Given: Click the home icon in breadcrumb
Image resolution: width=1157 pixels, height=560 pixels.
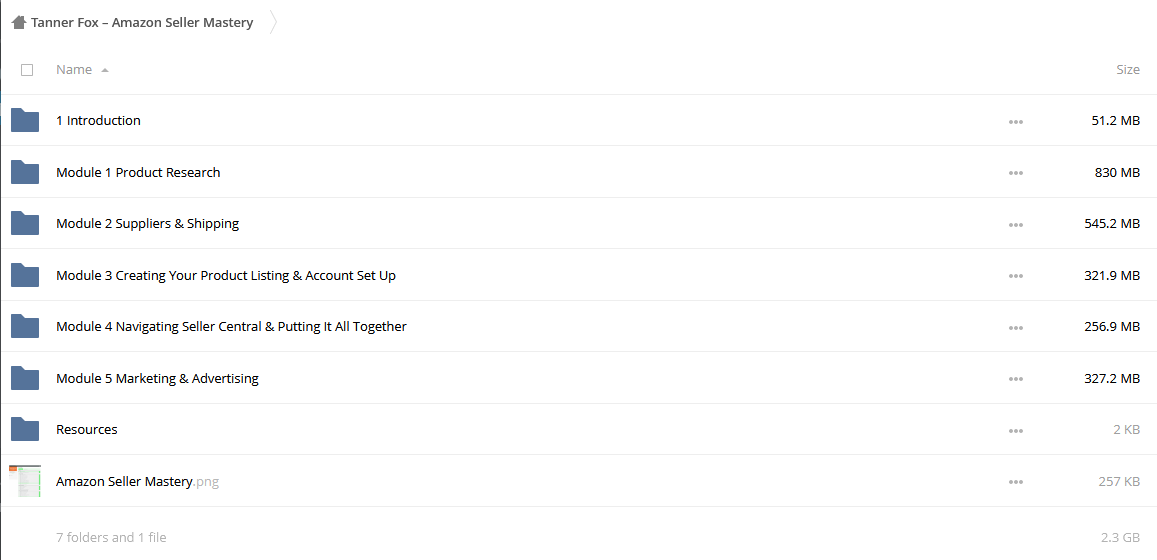Looking at the screenshot, I should point(19,22).
